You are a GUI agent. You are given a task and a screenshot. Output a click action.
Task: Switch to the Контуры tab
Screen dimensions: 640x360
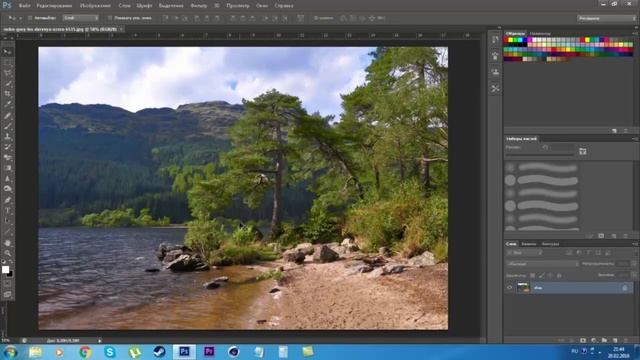point(550,244)
